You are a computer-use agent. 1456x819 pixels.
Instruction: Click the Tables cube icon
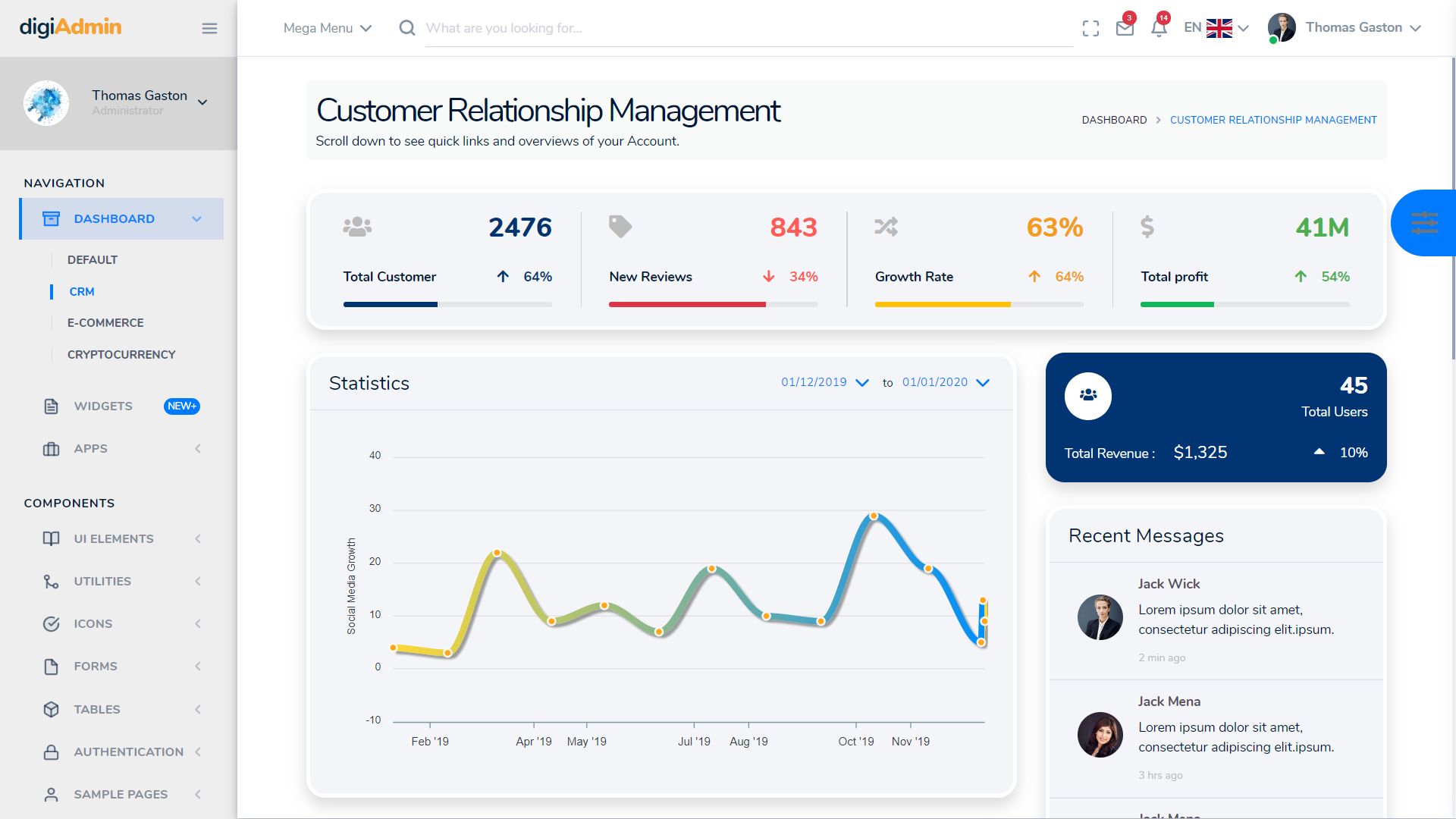point(51,709)
